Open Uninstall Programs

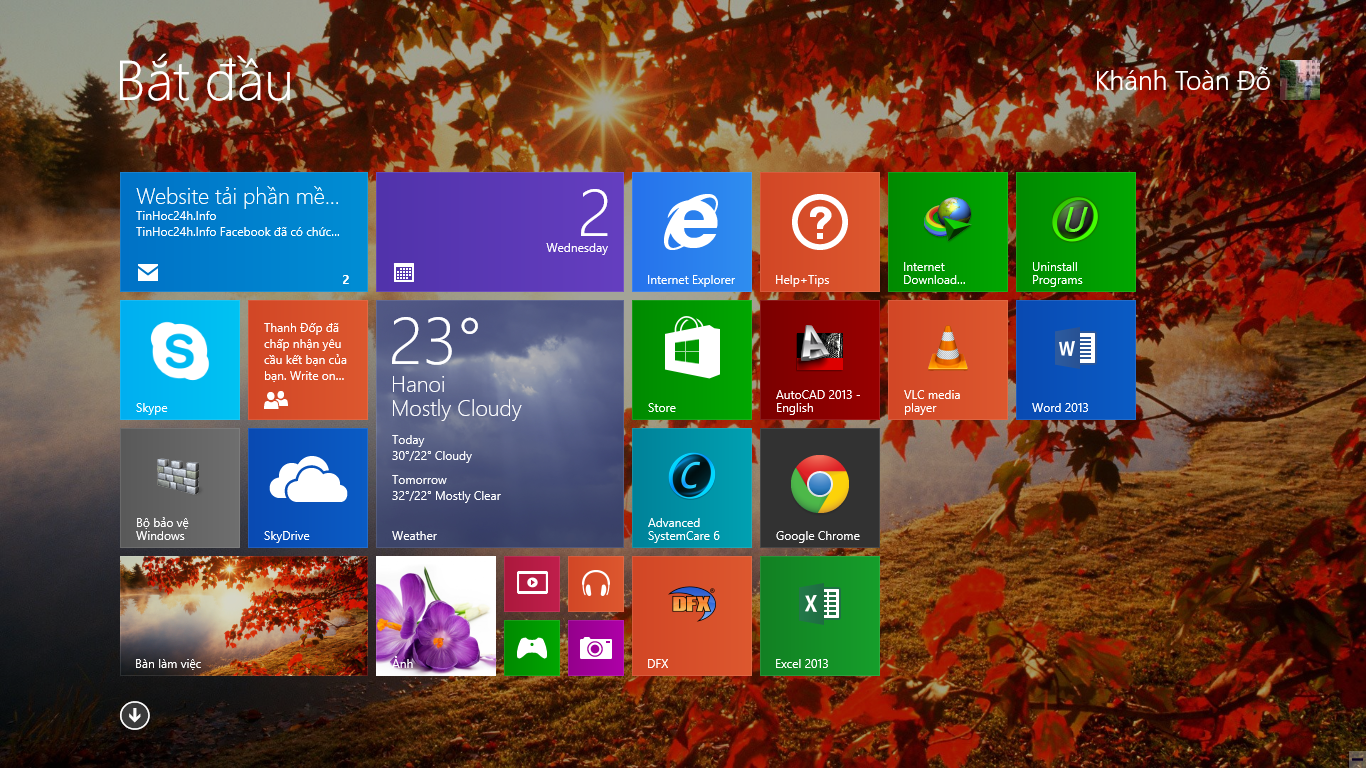(x=1075, y=231)
